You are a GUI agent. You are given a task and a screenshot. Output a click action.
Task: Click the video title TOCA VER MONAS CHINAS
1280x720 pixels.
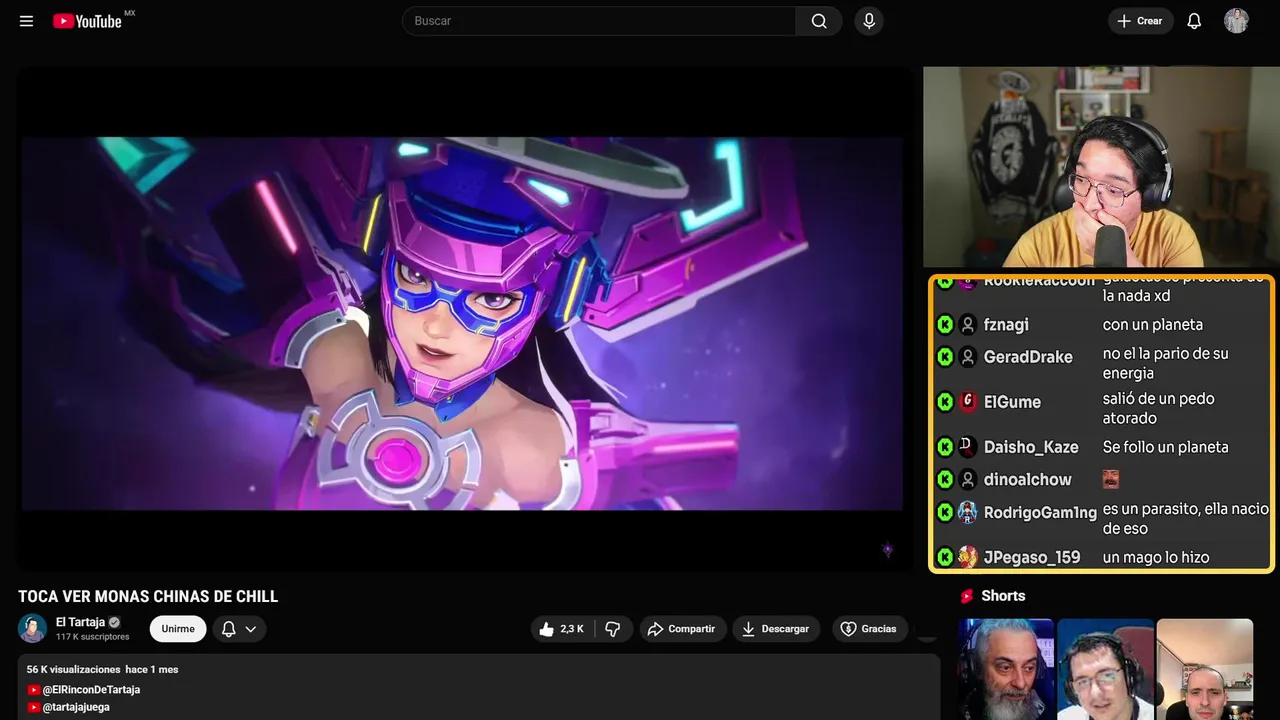[x=148, y=597]
